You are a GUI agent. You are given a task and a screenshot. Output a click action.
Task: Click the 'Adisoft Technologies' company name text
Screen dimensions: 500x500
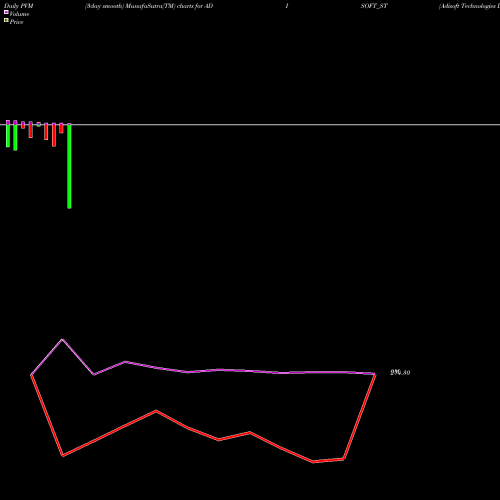[x=468, y=6]
